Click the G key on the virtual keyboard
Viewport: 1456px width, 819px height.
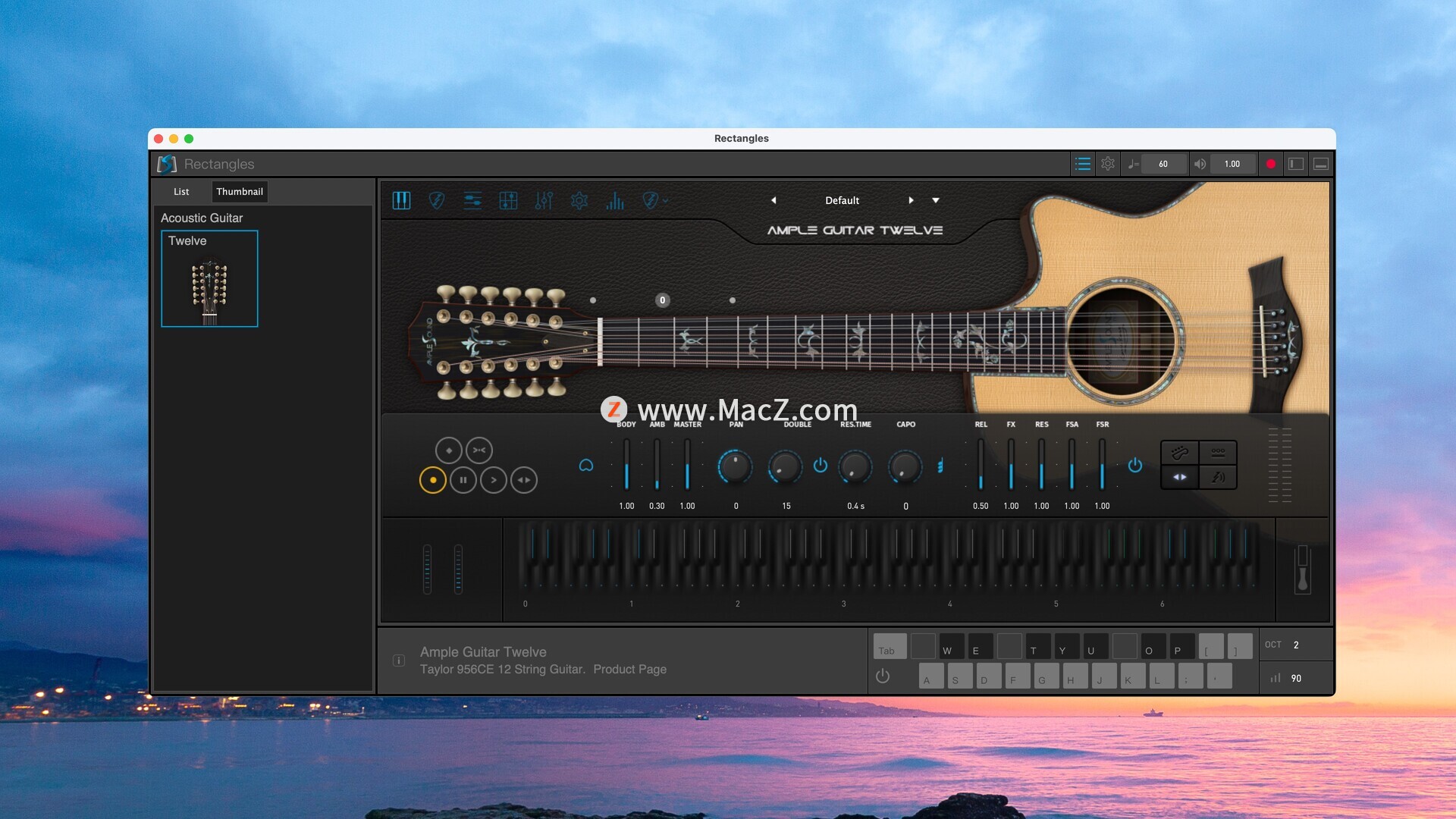point(1046,675)
